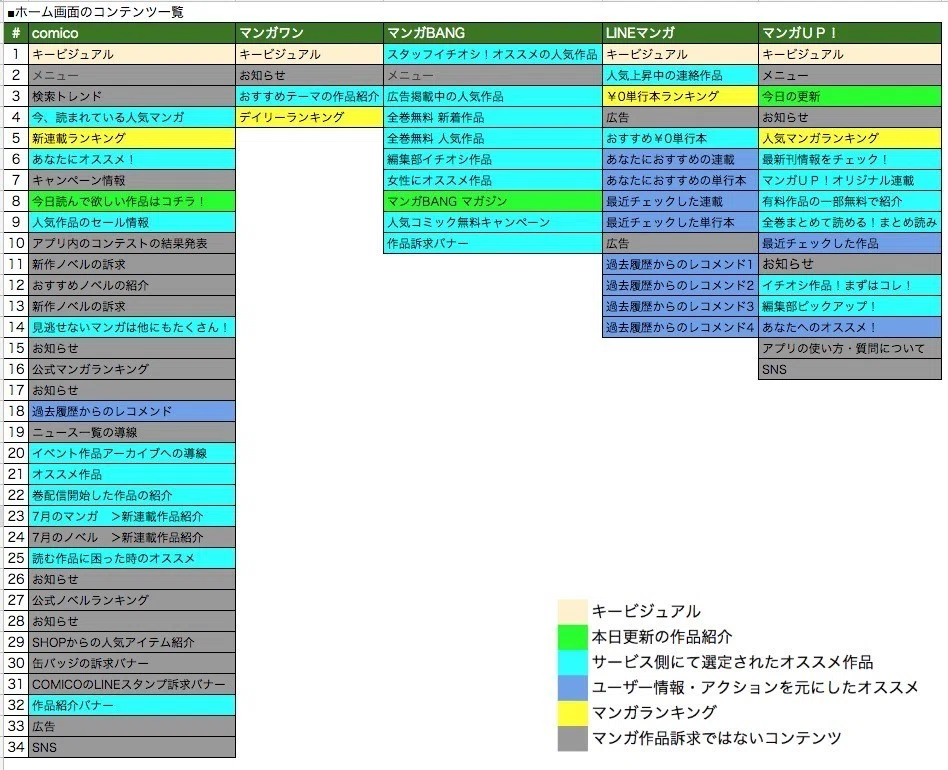This screenshot has height=770, width=948.
Task: Select cell 7月のマンガ >新連載作品紹介
Action: coord(132,516)
